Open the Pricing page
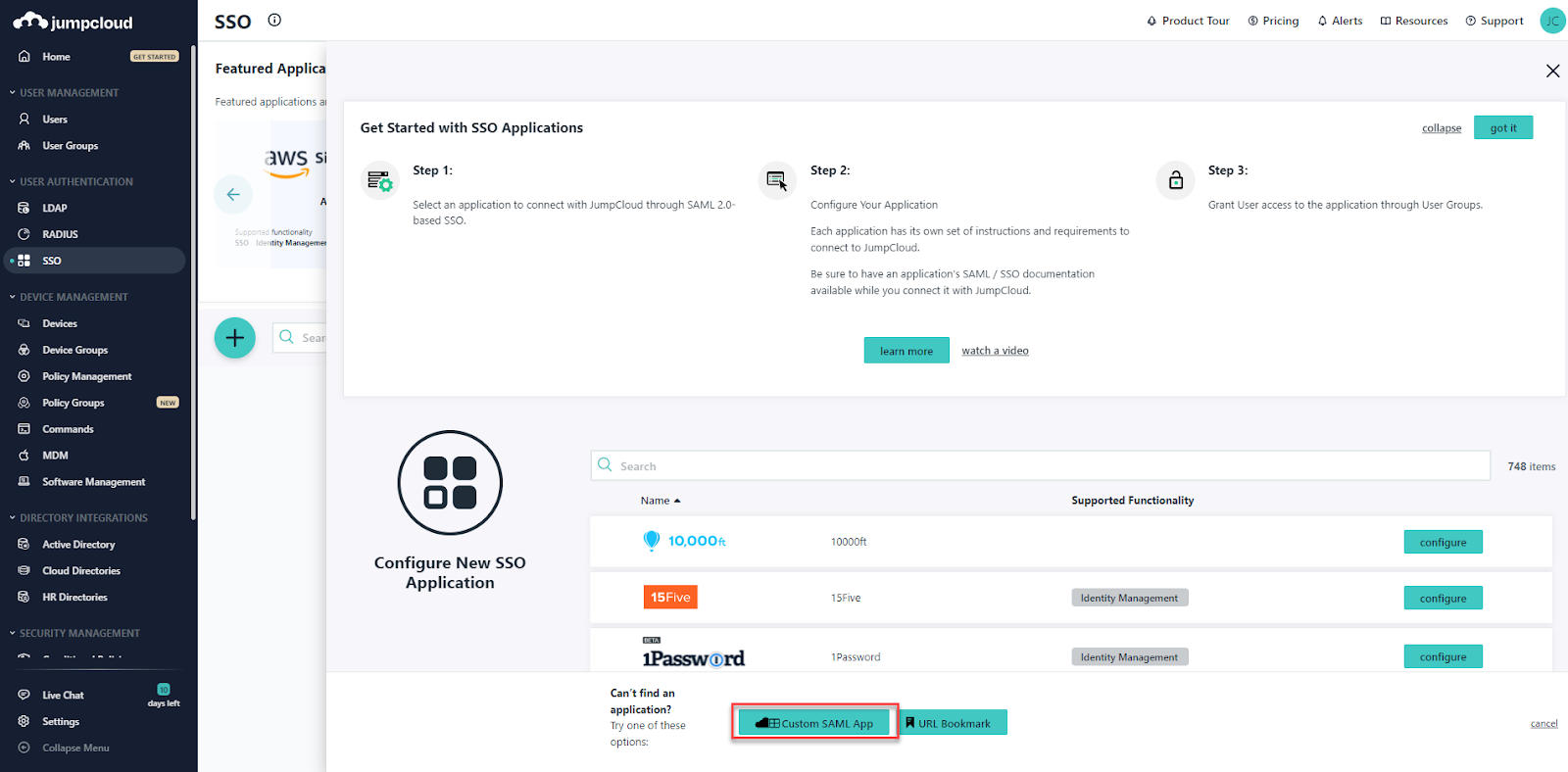Image resolution: width=1568 pixels, height=772 pixels. (x=1273, y=21)
